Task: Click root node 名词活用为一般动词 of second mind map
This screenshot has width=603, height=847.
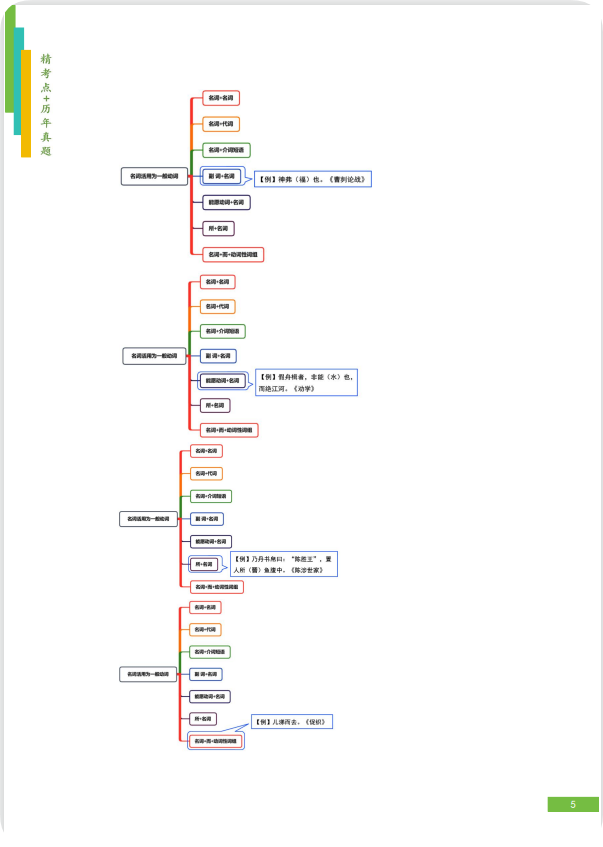Action: click(x=154, y=355)
